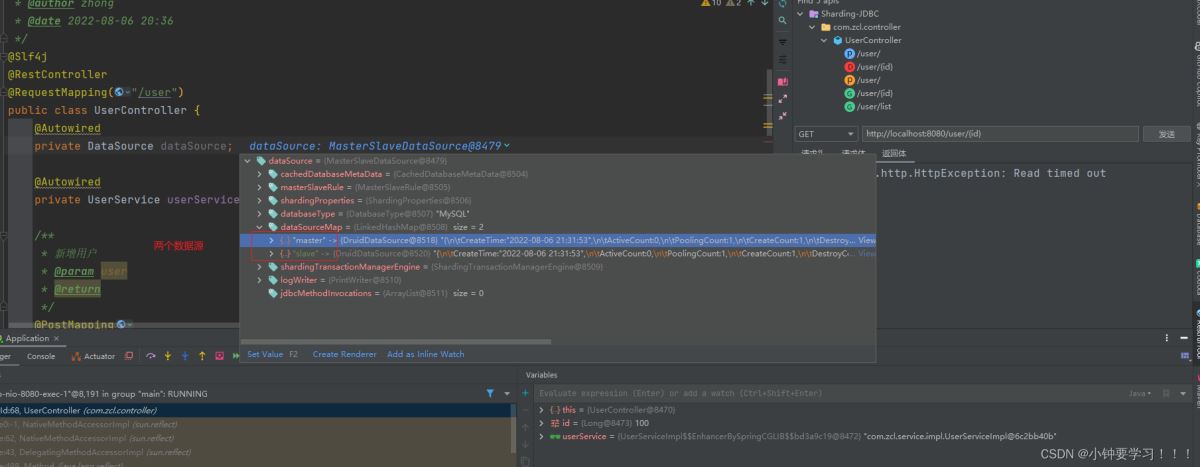
Task: Click the Step Over debugger icon
Action: [x=151, y=356]
